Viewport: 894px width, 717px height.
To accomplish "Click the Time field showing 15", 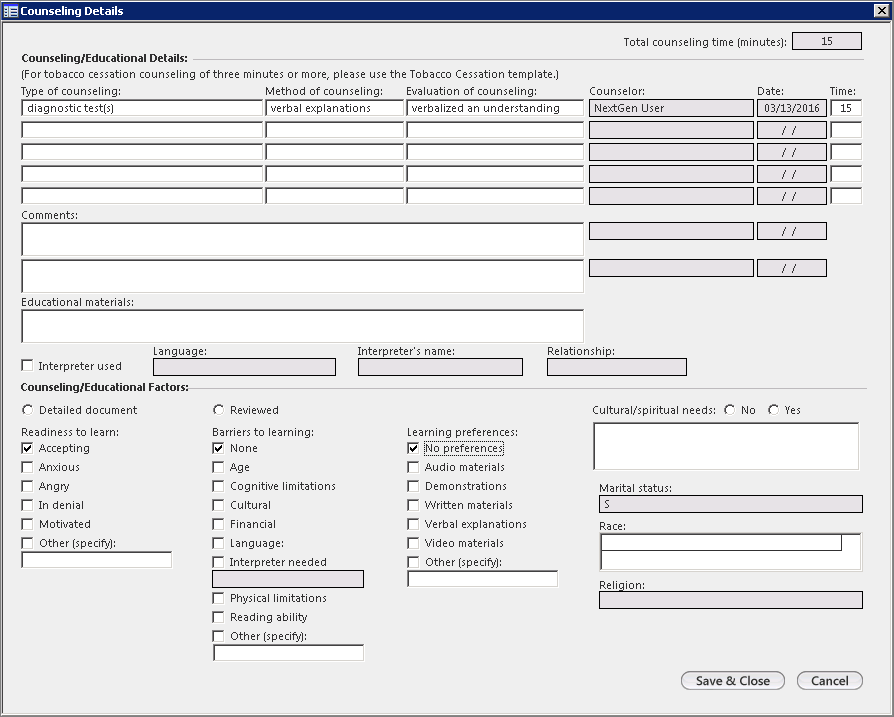I will (846, 108).
